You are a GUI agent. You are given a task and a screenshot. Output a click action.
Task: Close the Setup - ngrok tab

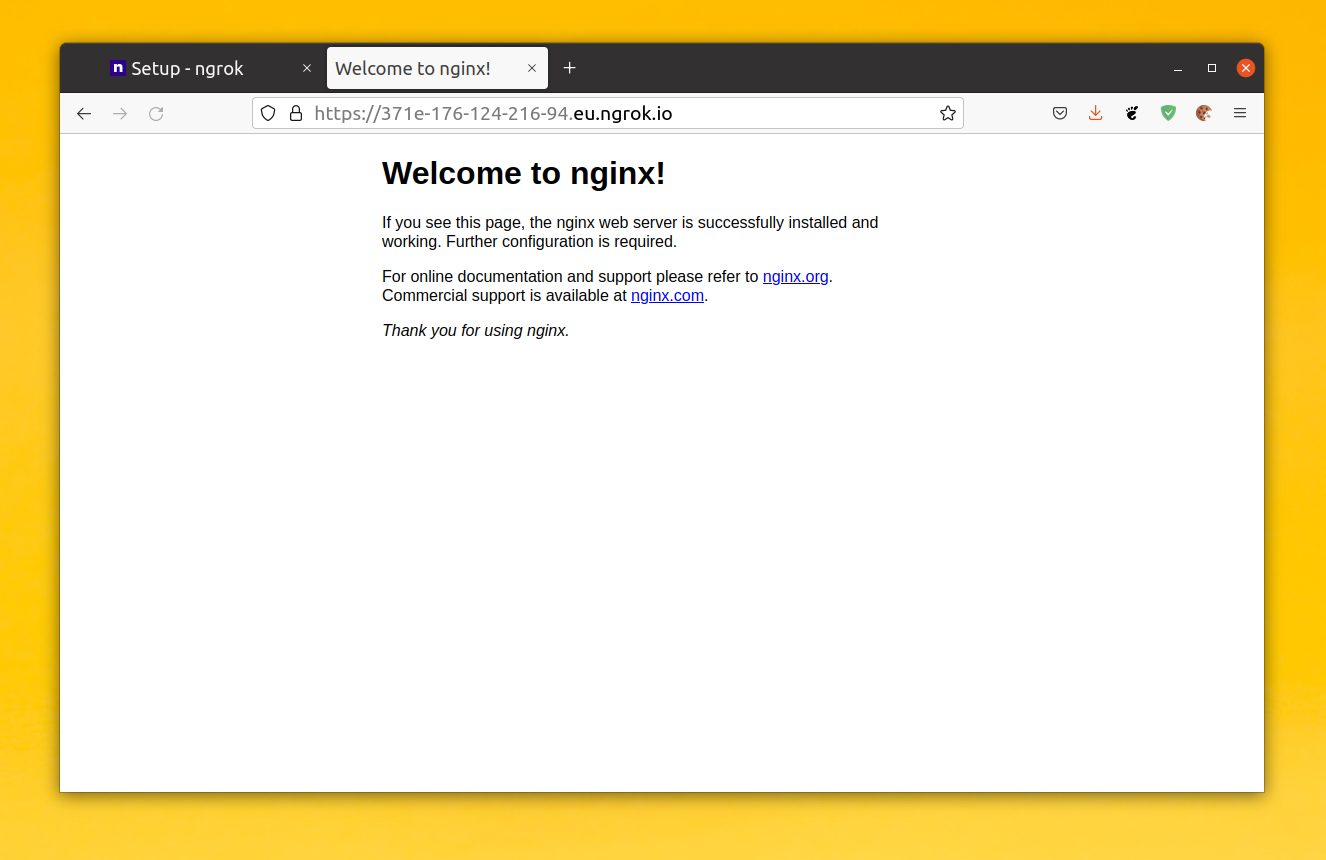307,69
